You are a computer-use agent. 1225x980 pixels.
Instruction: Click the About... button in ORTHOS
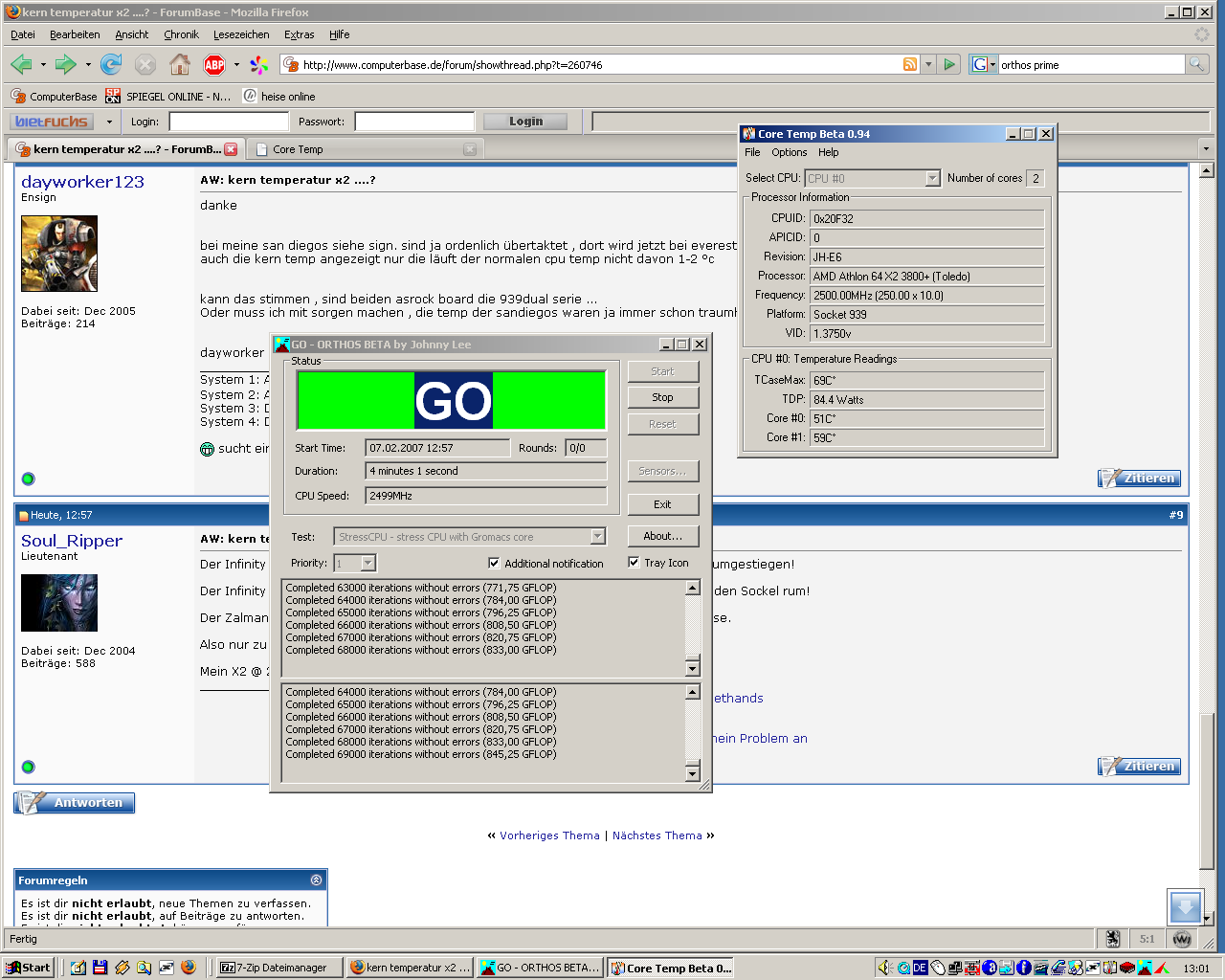[662, 536]
